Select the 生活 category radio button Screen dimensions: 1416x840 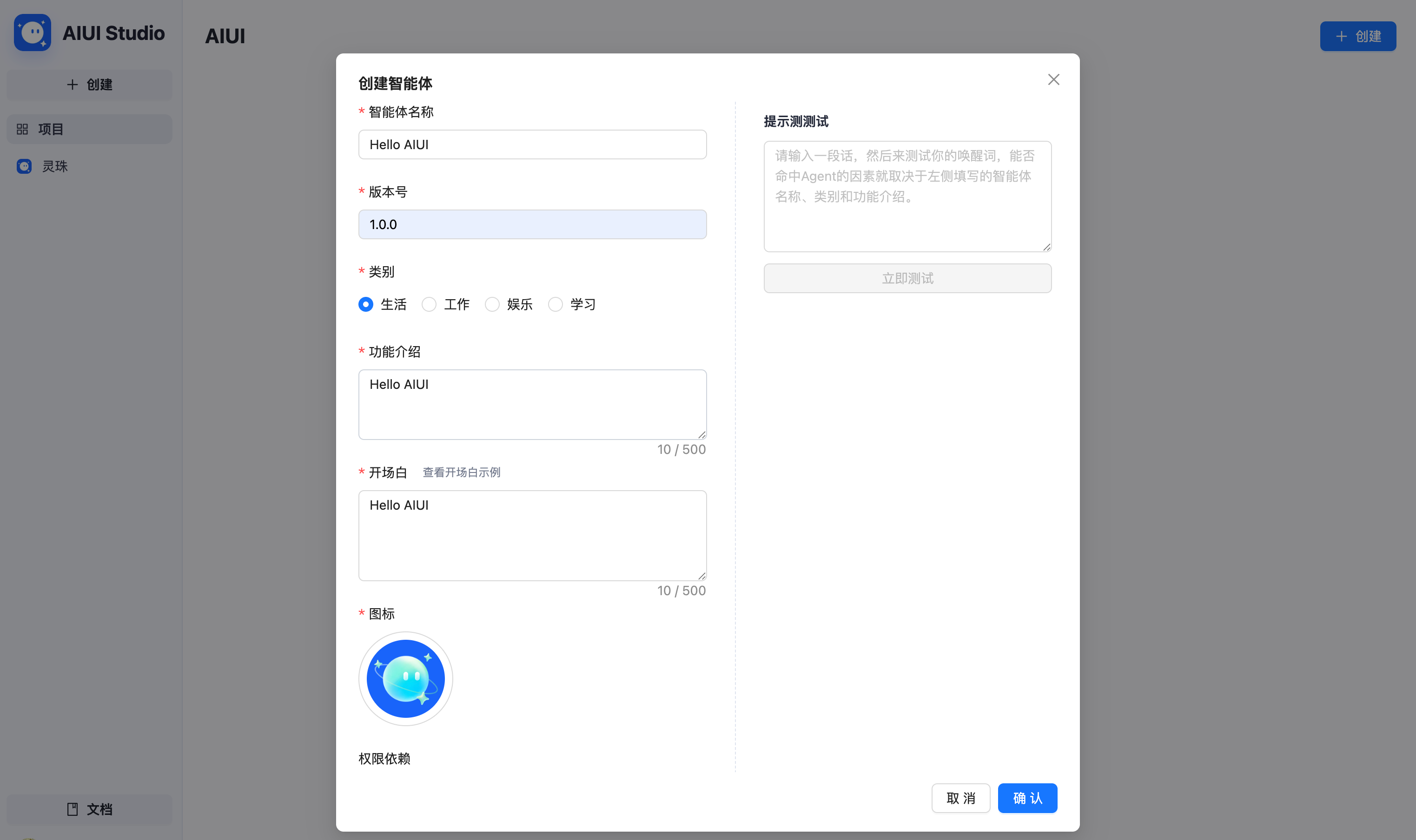point(366,304)
